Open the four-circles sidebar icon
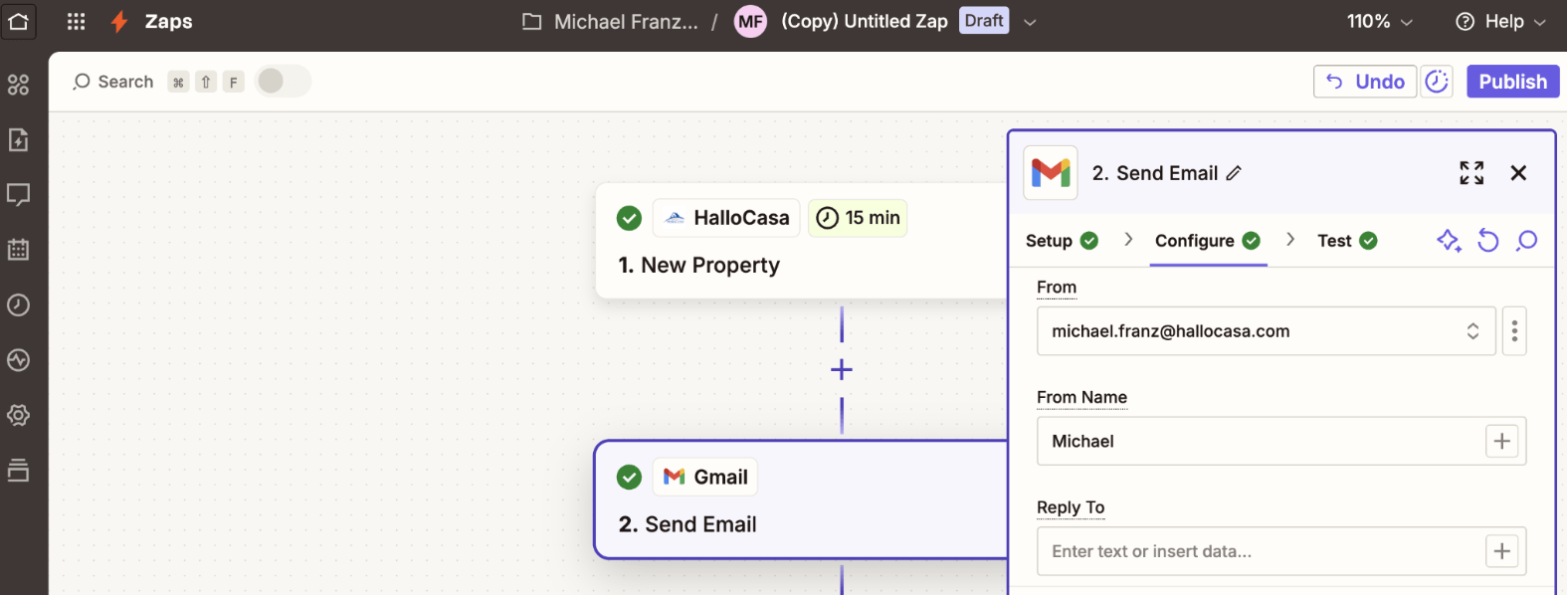Viewport: 1568px width, 595px height. pos(19,85)
